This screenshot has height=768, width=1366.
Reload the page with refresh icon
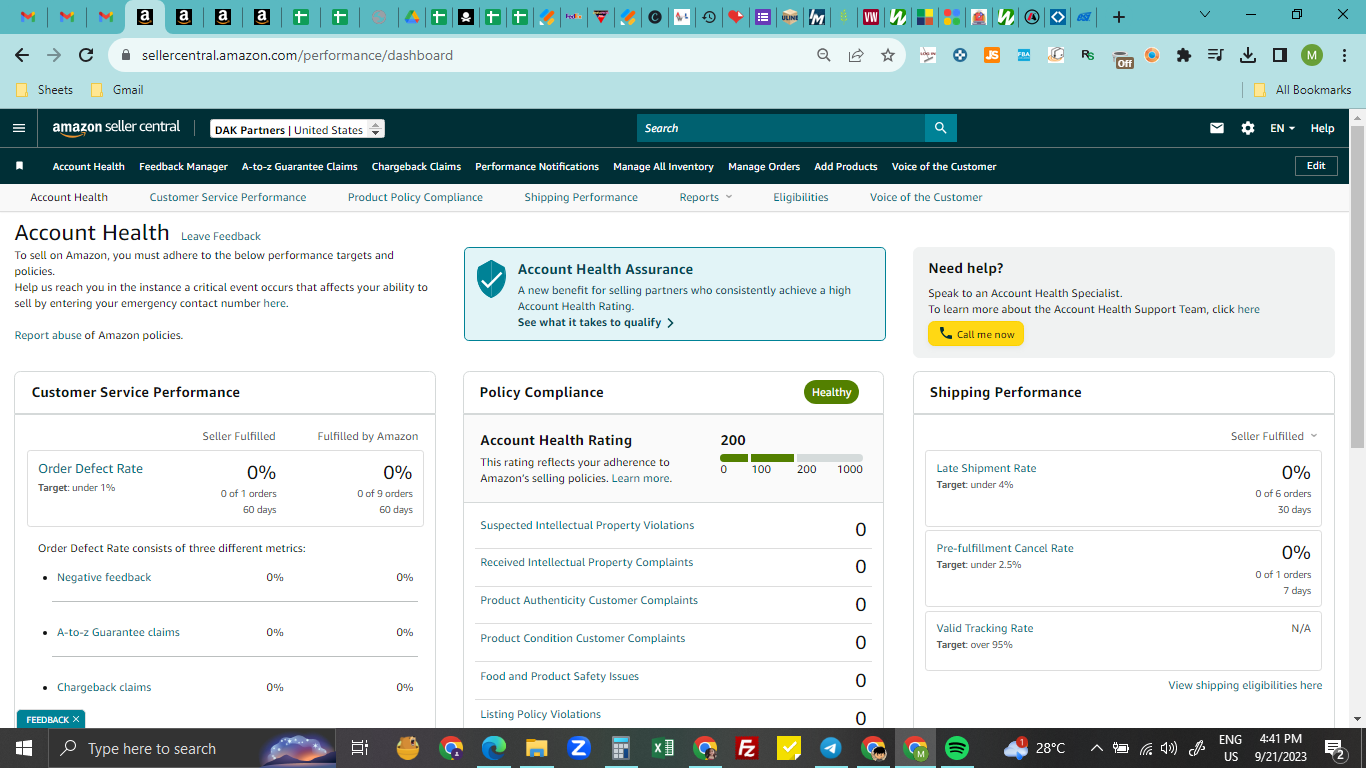coord(86,55)
